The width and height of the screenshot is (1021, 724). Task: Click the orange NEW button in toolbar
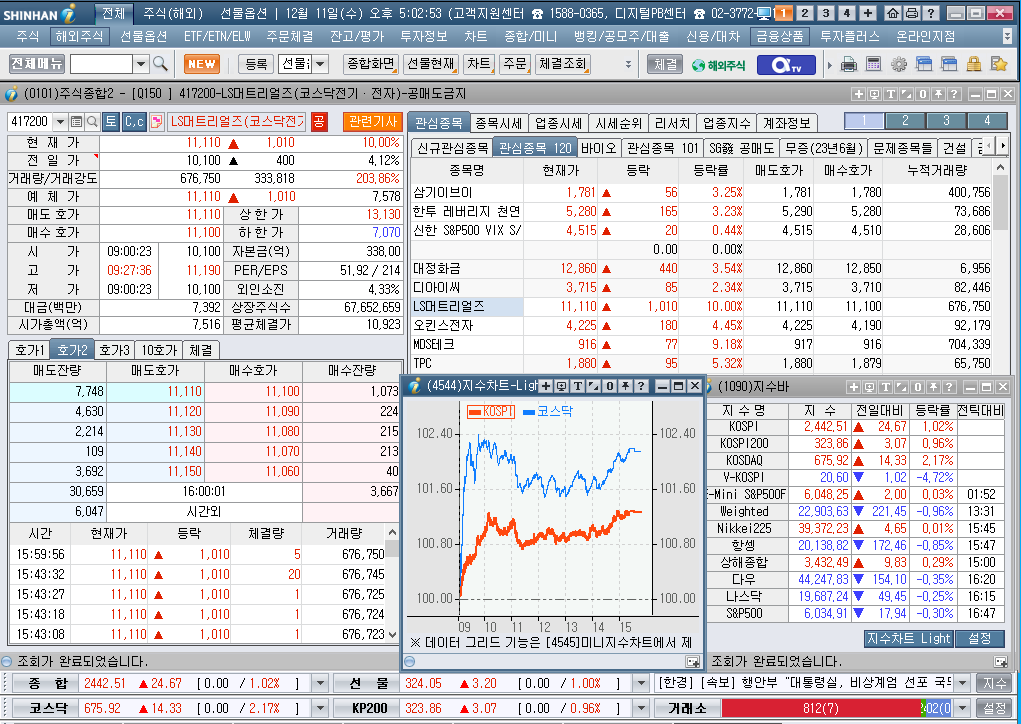click(202, 64)
